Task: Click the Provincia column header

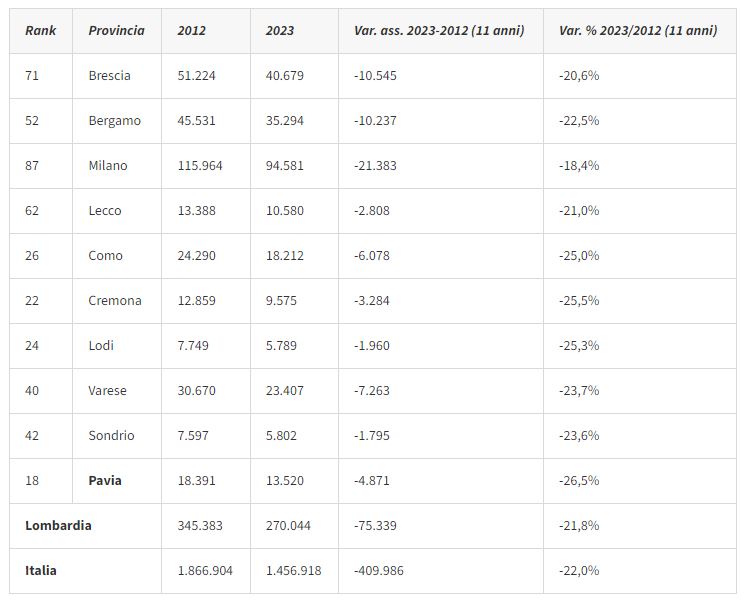Action: 116,31
